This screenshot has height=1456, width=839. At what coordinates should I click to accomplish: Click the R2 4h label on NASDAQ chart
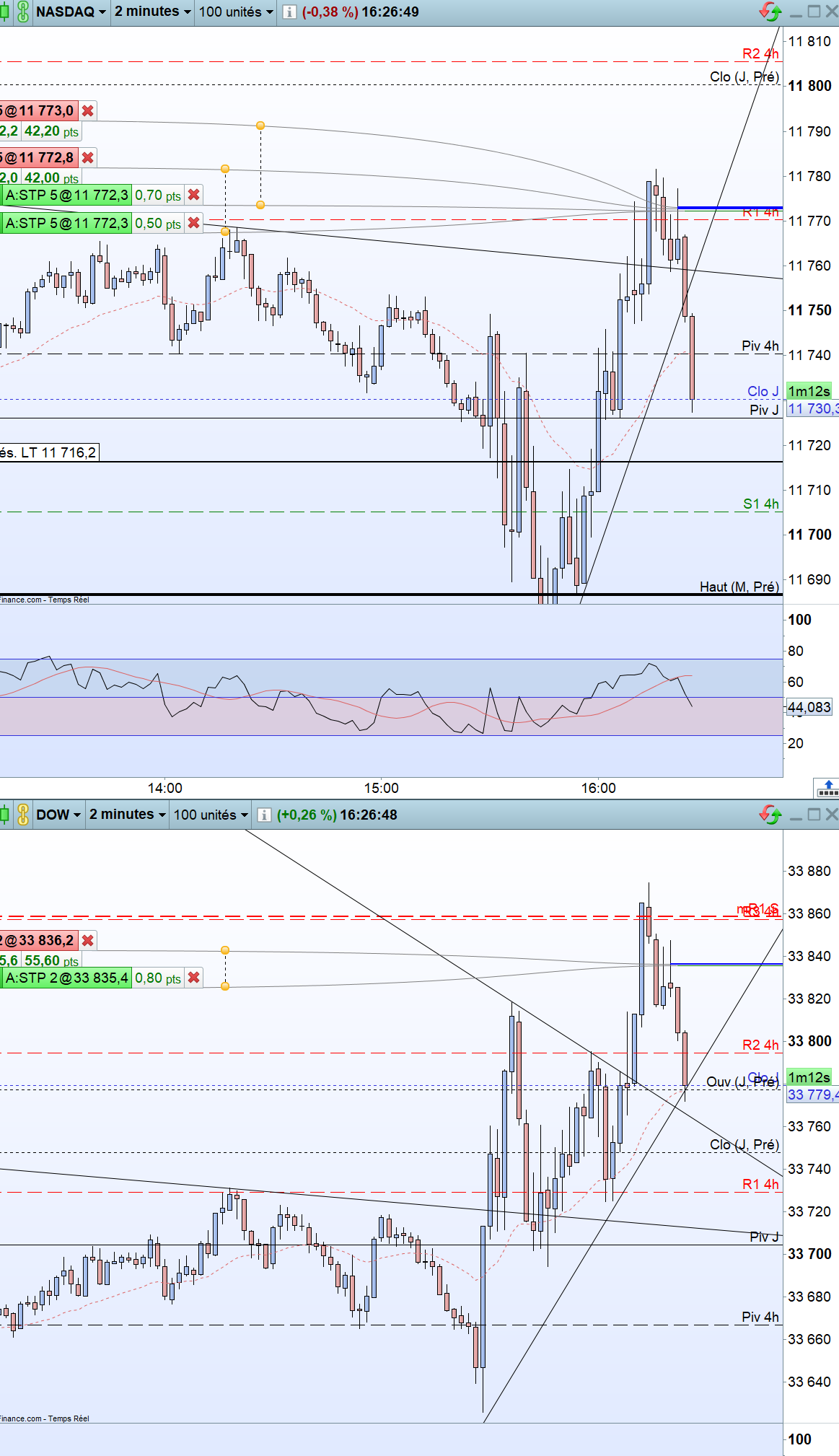(760, 53)
